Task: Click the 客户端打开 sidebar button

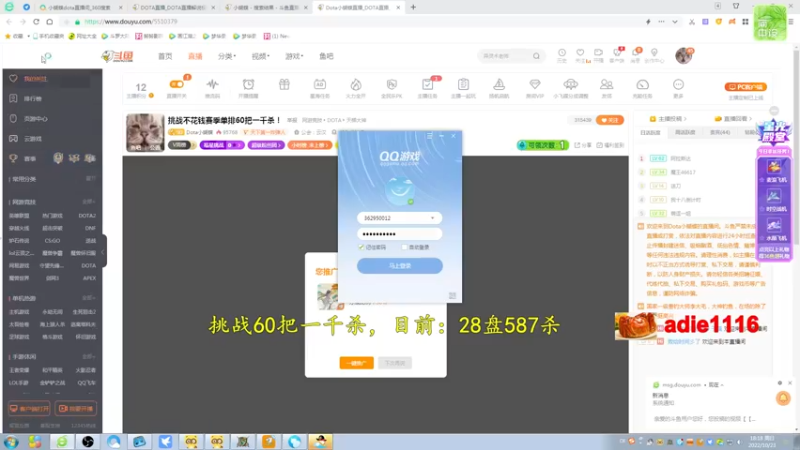Action: coord(29,409)
